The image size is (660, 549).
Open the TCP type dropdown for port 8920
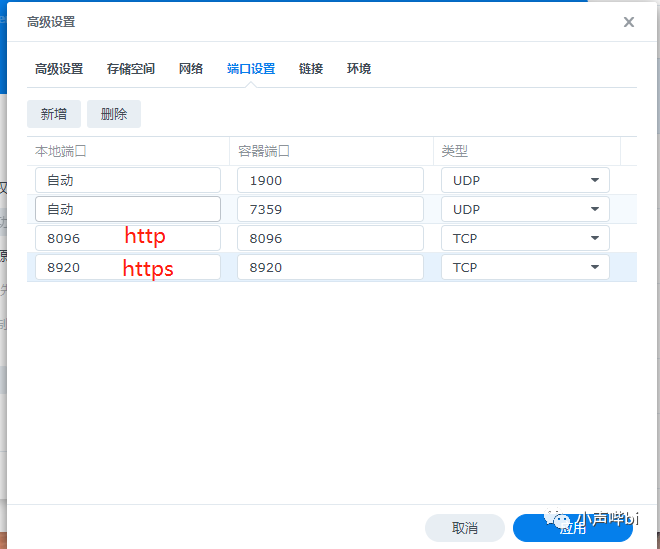tap(525, 267)
